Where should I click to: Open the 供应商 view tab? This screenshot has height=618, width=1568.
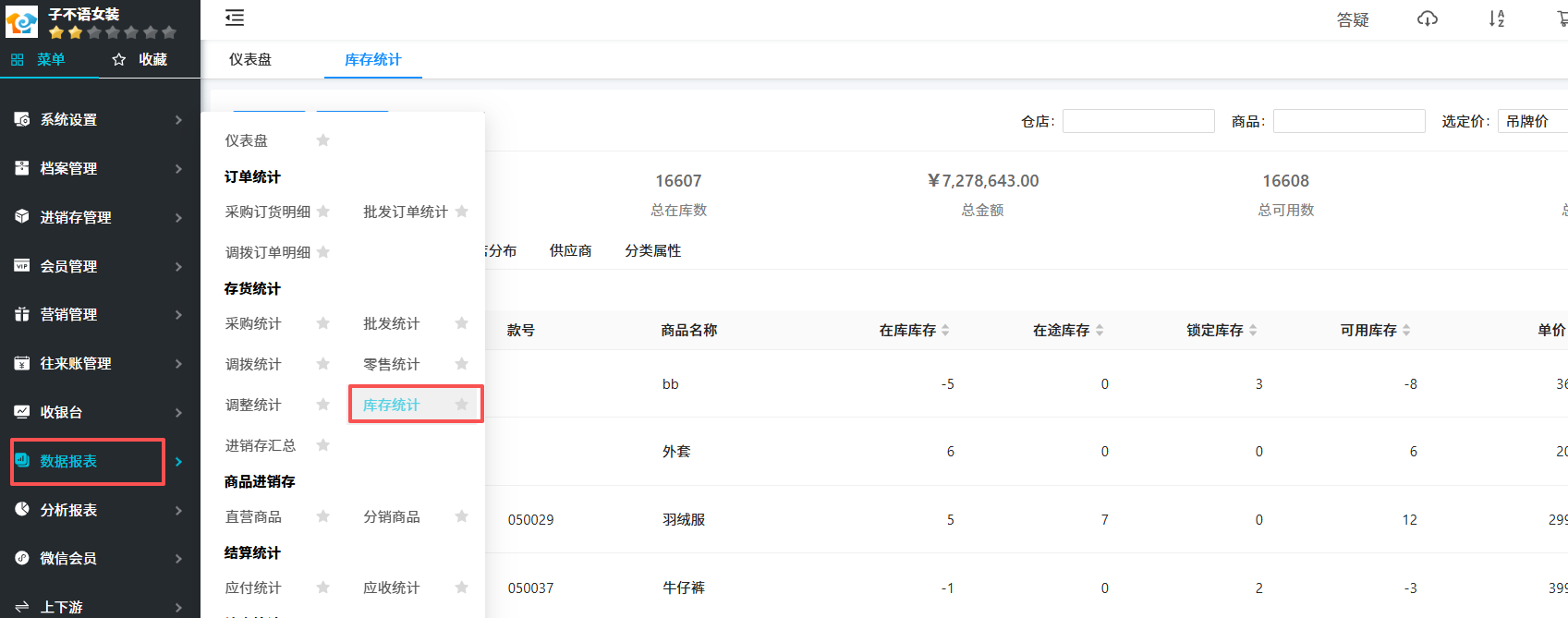[x=570, y=250]
